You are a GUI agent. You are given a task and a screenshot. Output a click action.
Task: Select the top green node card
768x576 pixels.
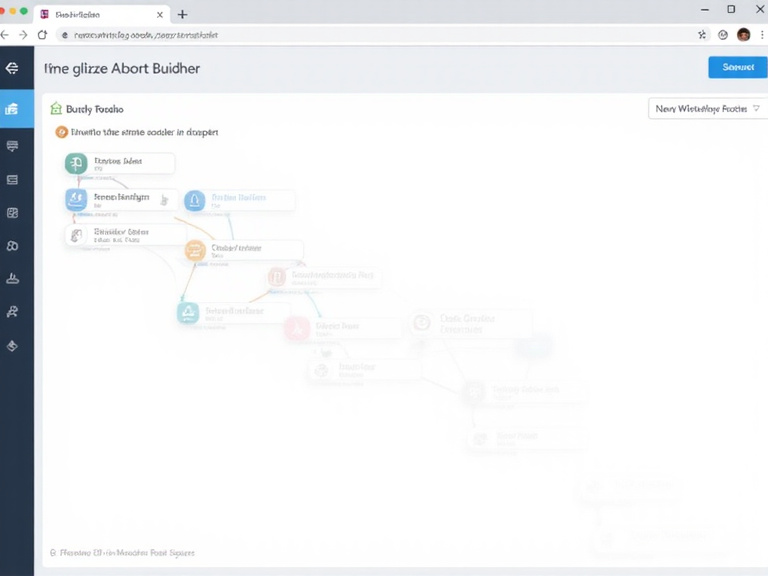coord(120,163)
